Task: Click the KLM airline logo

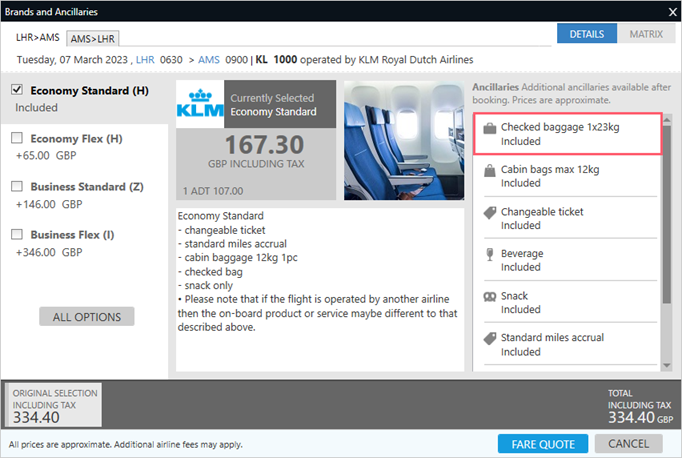Action: (x=201, y=104)
